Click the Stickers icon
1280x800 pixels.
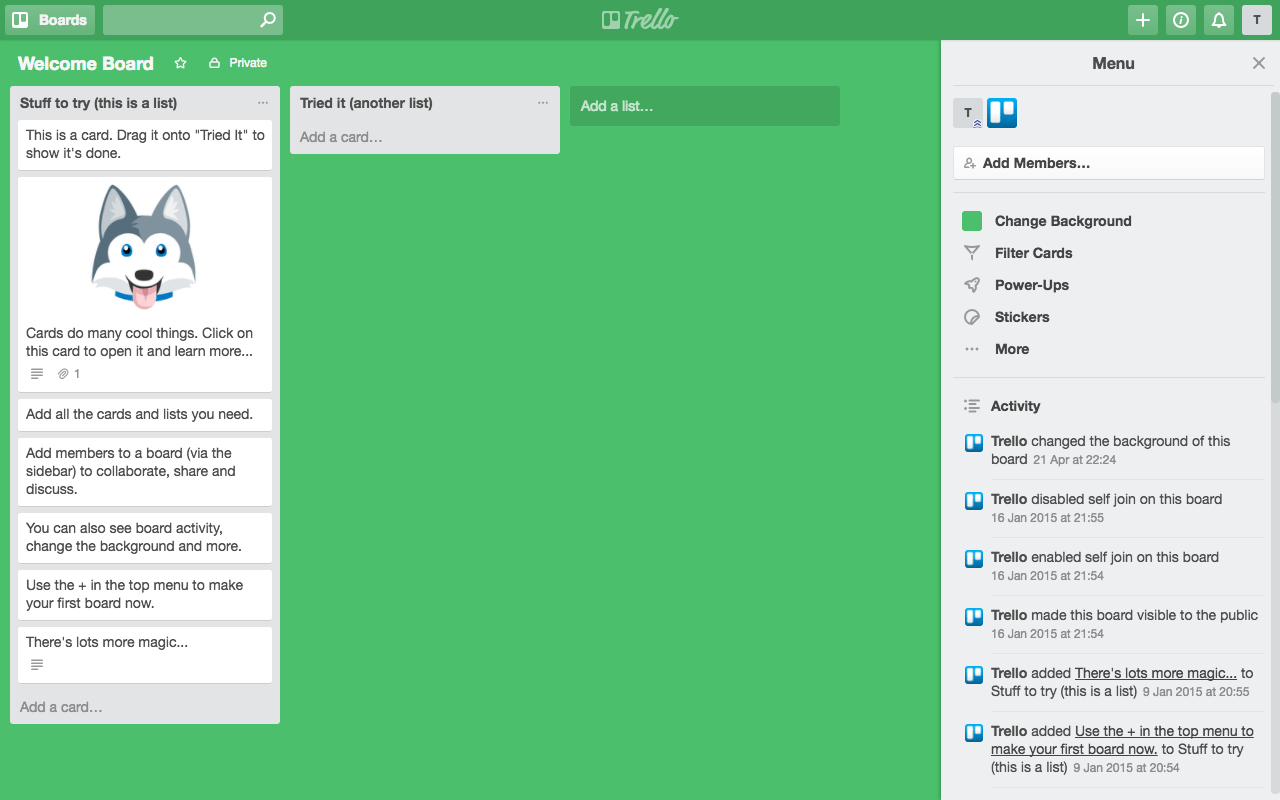(972, 317)
